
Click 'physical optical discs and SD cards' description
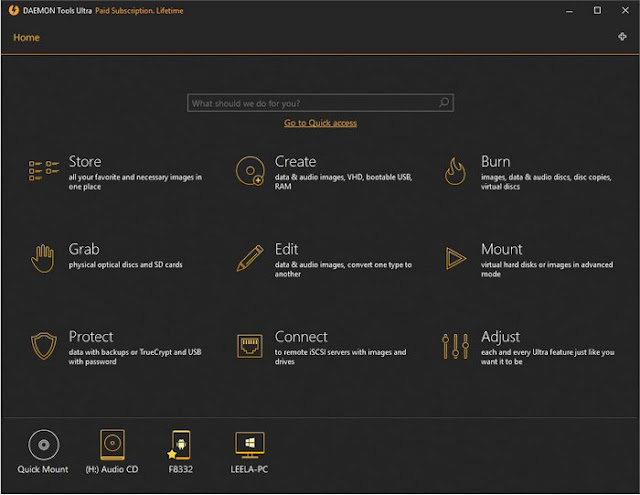point(125,265)
